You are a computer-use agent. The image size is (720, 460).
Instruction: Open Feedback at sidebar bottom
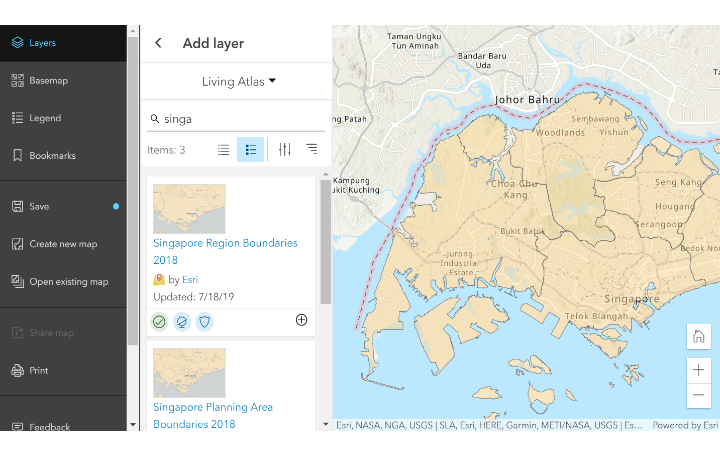pos(63,426)
